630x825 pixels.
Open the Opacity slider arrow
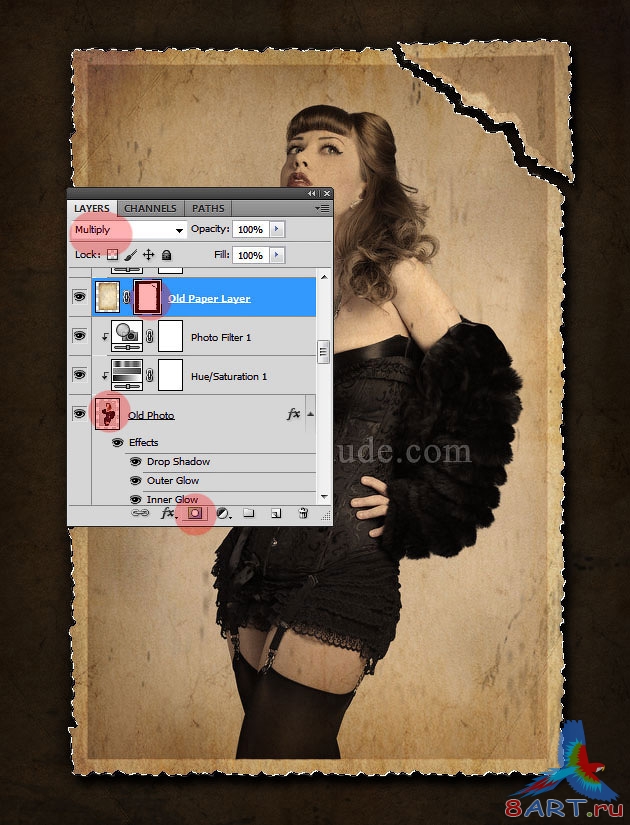(x=276, y=230)
